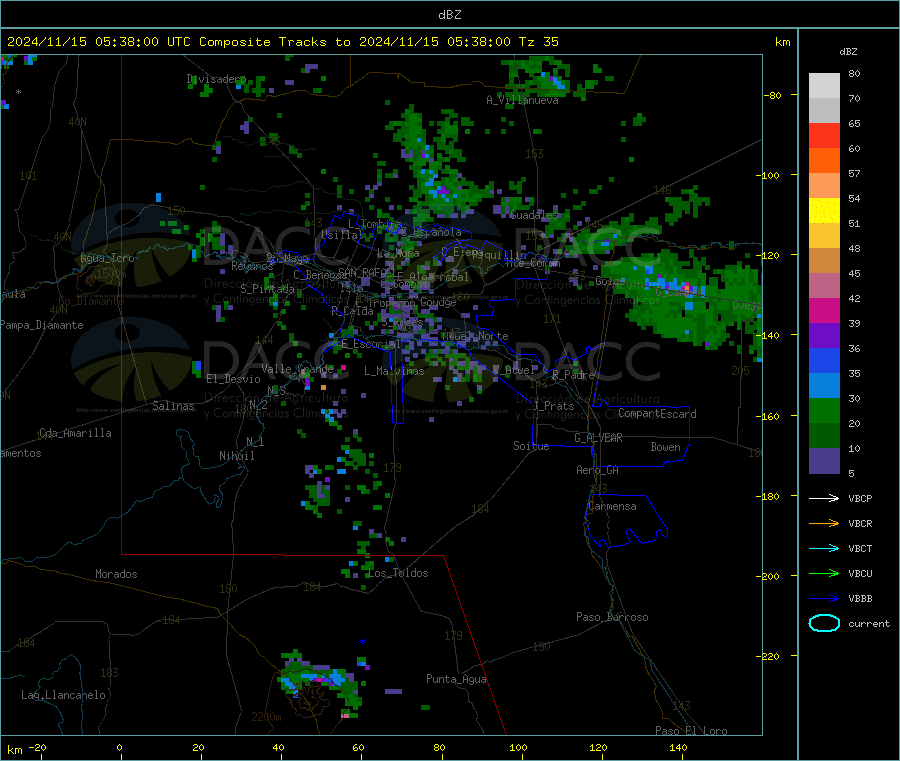Click the 100 km horizontal axis tick label
Image resolution: width=900 pixels, height=761 pixels.
click(518, 747)
